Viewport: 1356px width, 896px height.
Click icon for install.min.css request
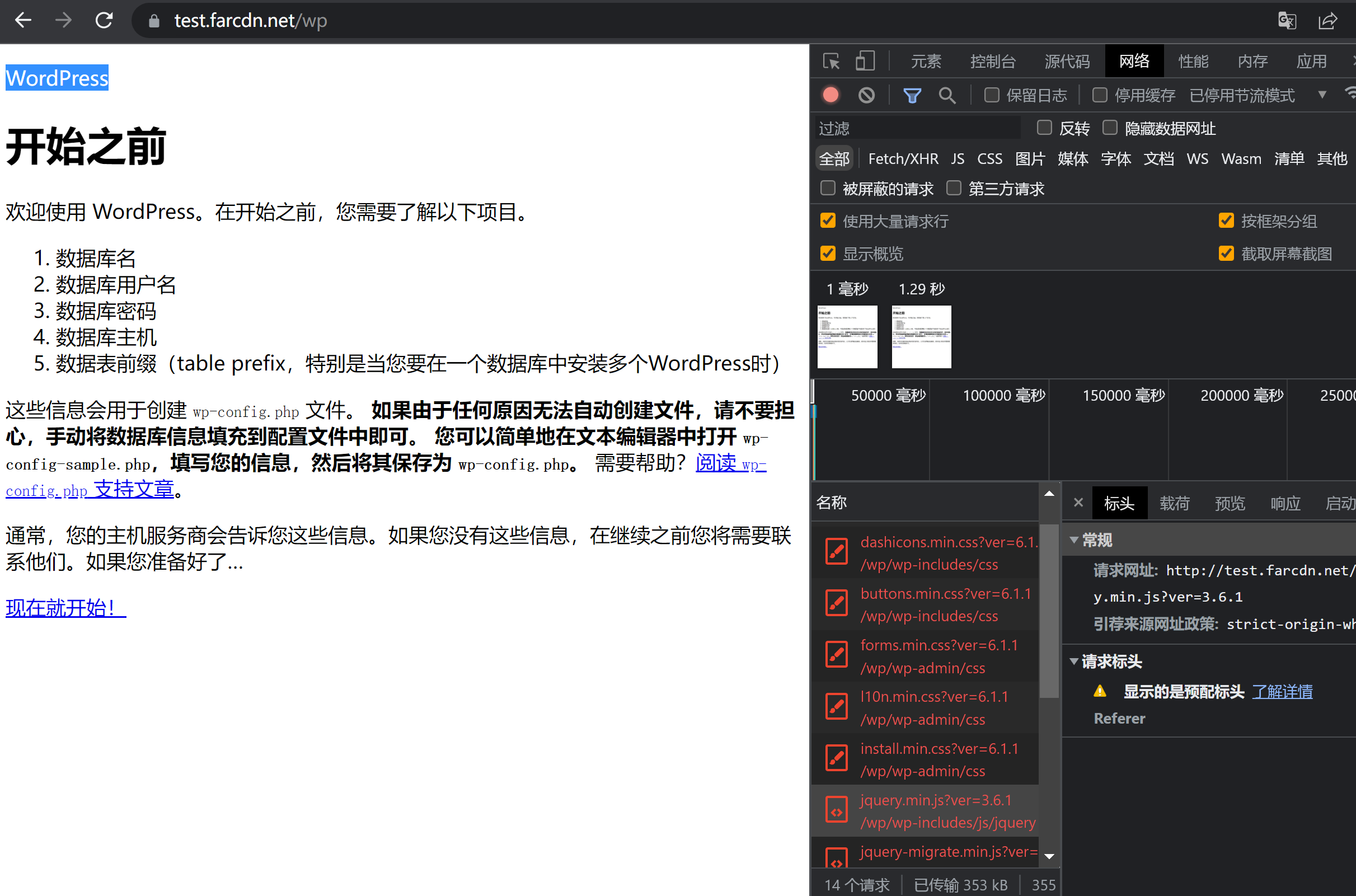pyautogui.click(x=837, y=759)
